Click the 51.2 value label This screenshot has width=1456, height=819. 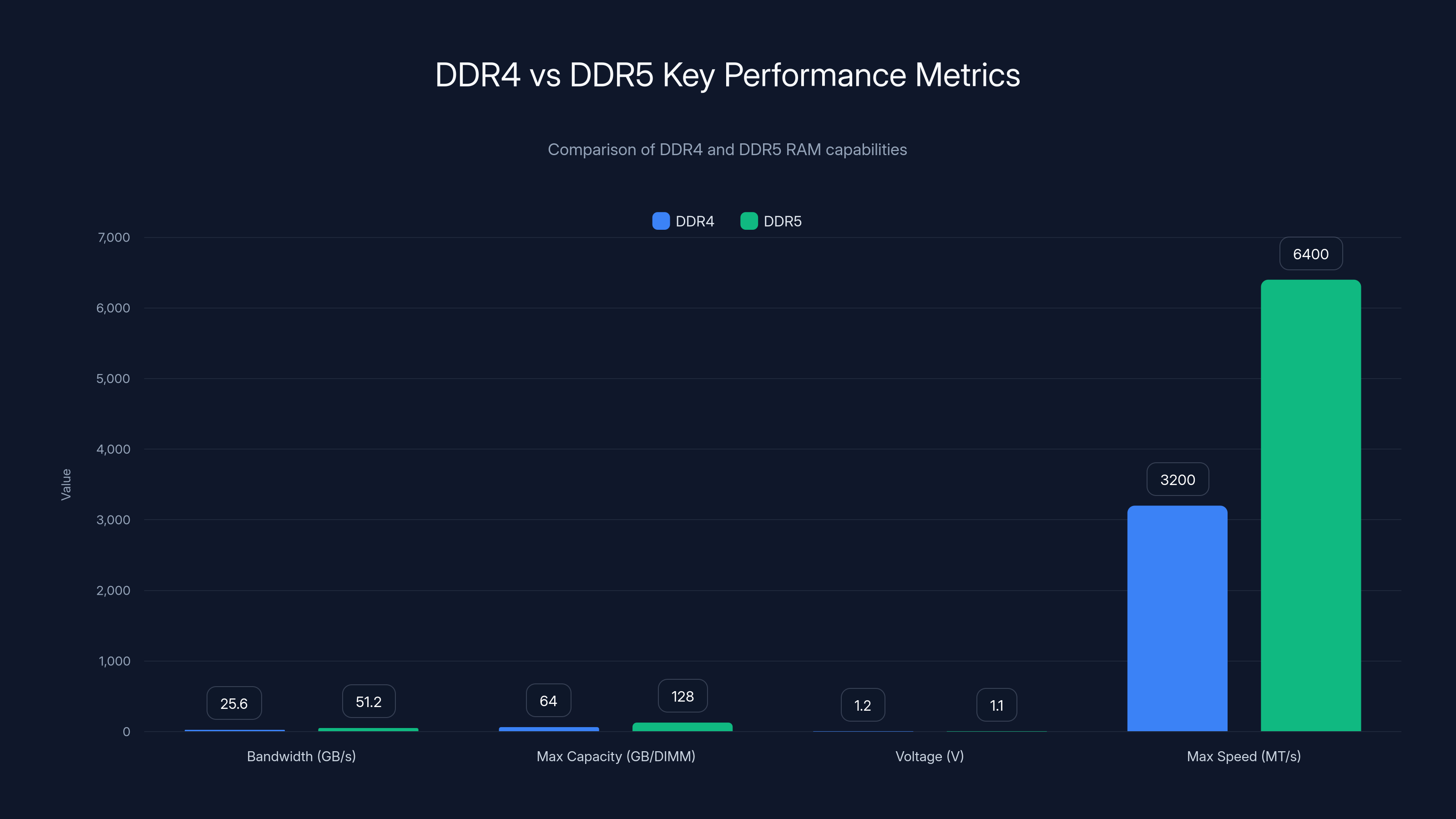369,702
